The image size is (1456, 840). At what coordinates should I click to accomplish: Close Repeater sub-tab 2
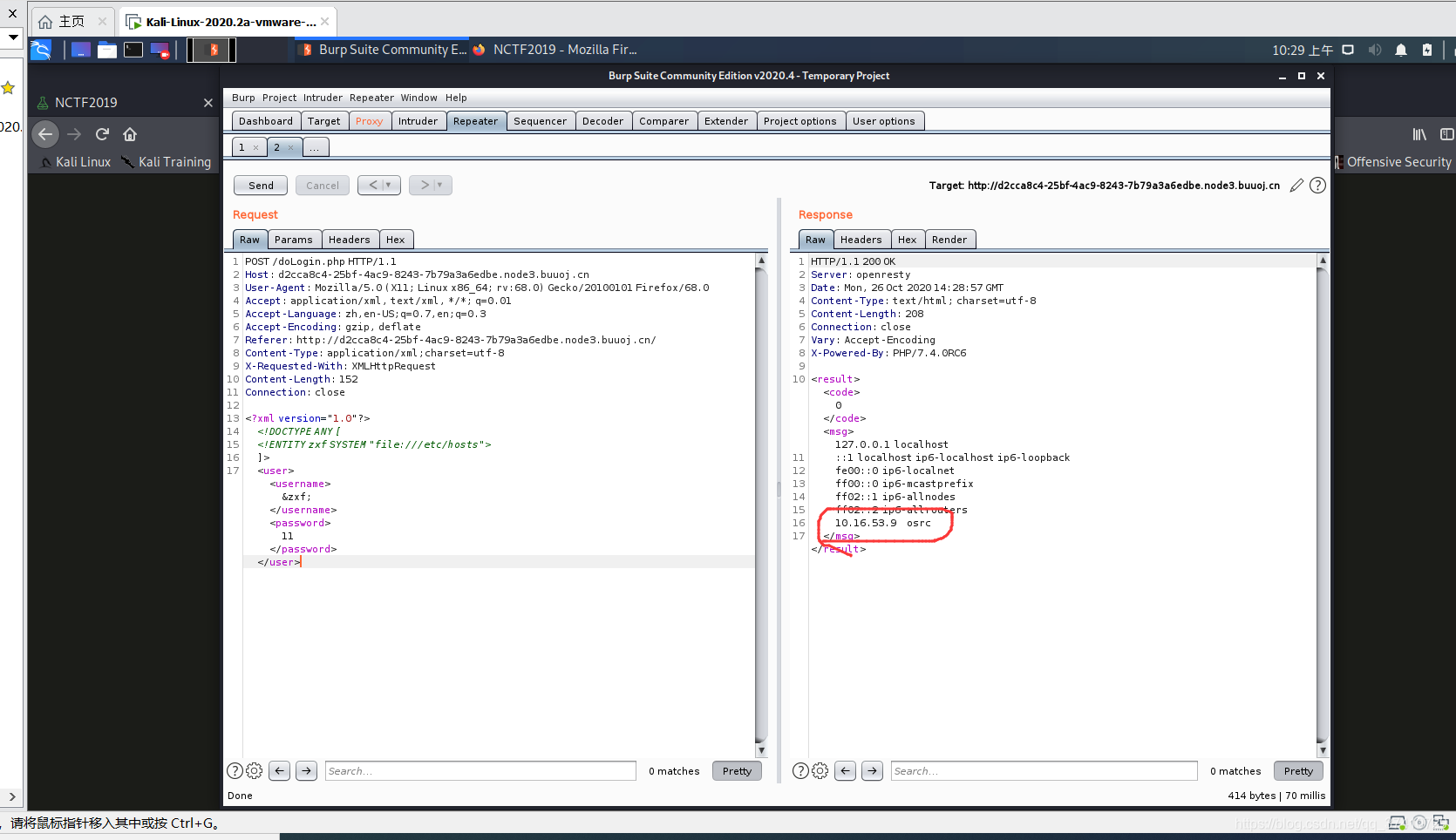coord(290,148)
